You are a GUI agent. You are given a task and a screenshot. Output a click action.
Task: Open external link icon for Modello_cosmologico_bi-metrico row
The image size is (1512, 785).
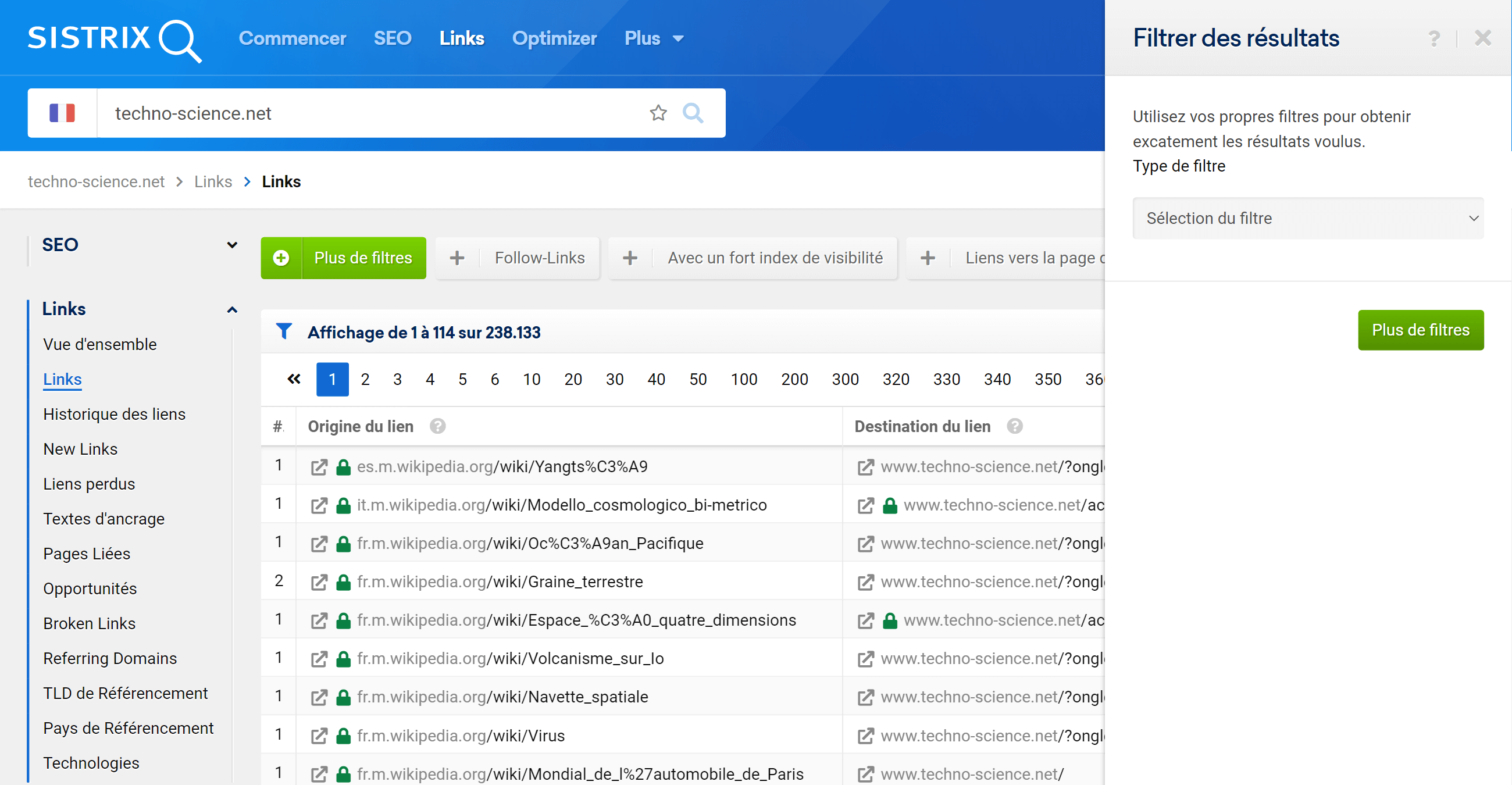[x=319, y=505]
